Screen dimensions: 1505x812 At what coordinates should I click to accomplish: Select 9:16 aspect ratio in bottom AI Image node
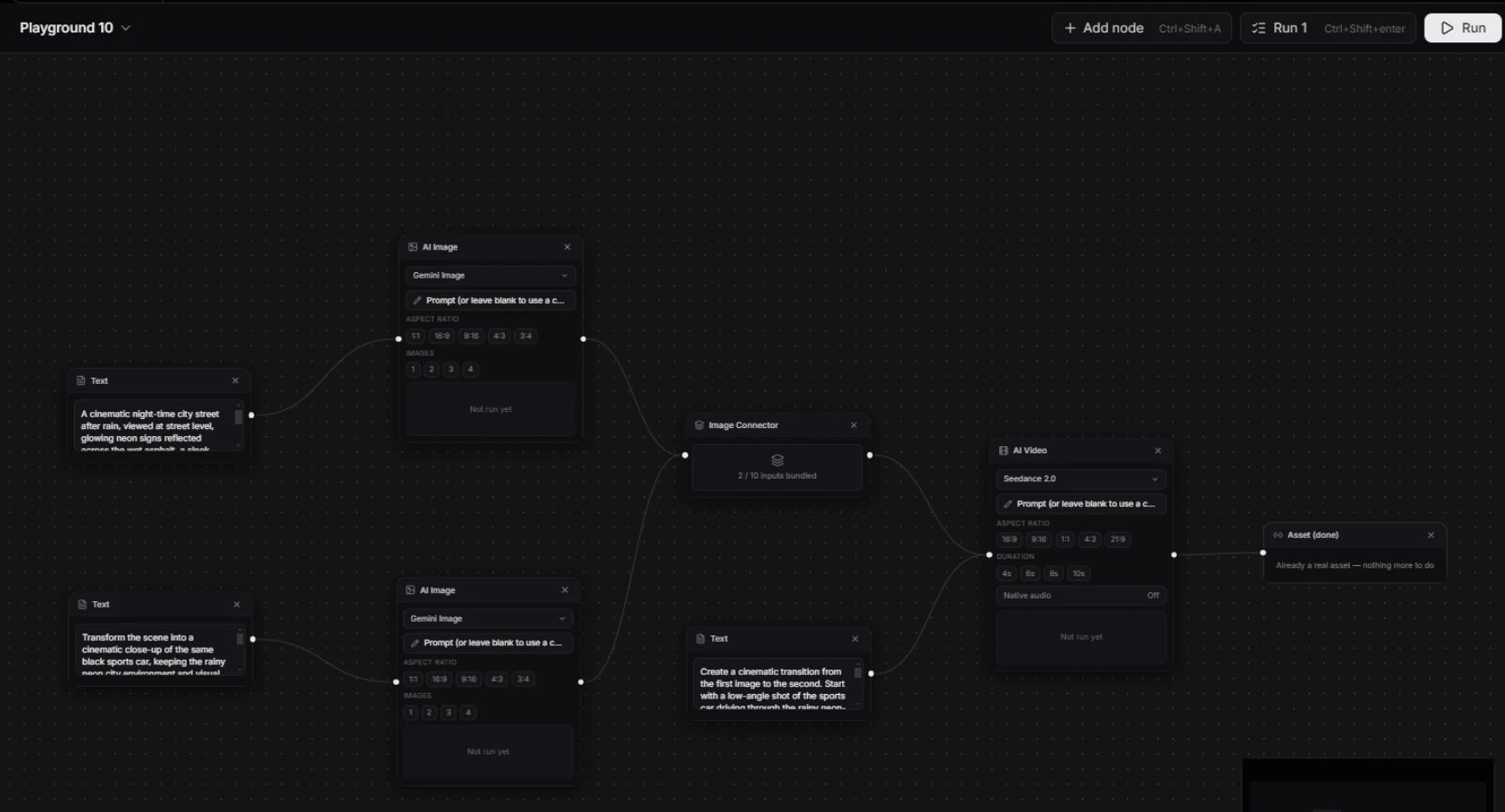pos(469,680)
